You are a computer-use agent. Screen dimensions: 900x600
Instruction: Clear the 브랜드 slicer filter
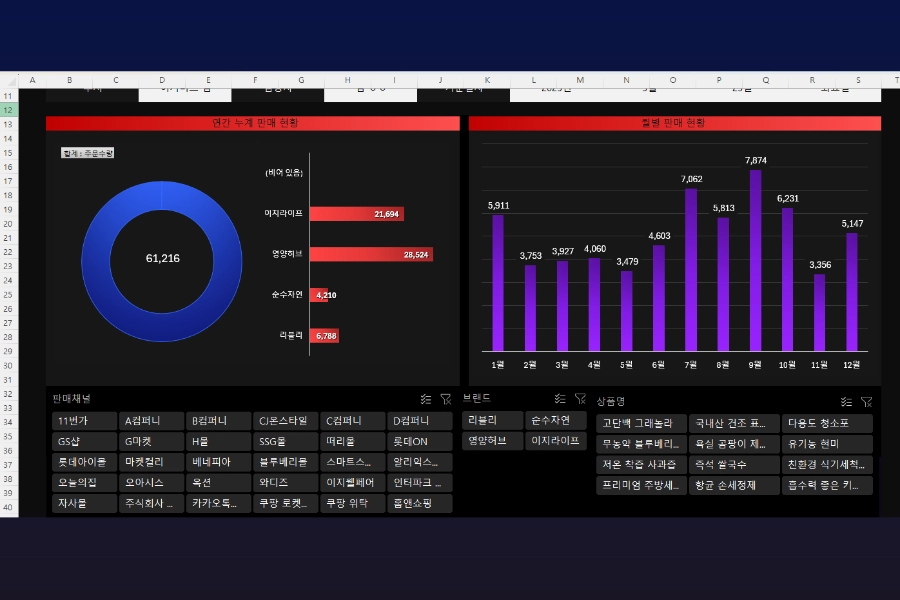point(580,398)
